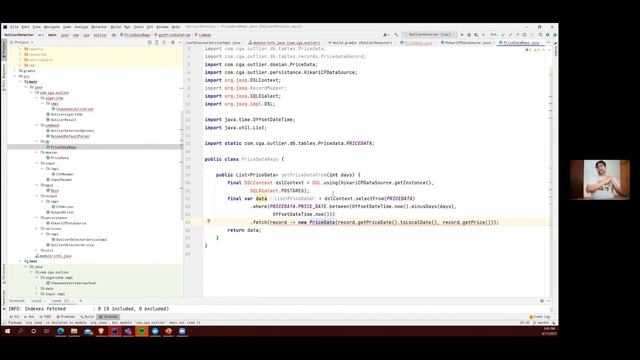Open the Terminal tool window button
Screen dimensions: 640x360
[109, 317]
